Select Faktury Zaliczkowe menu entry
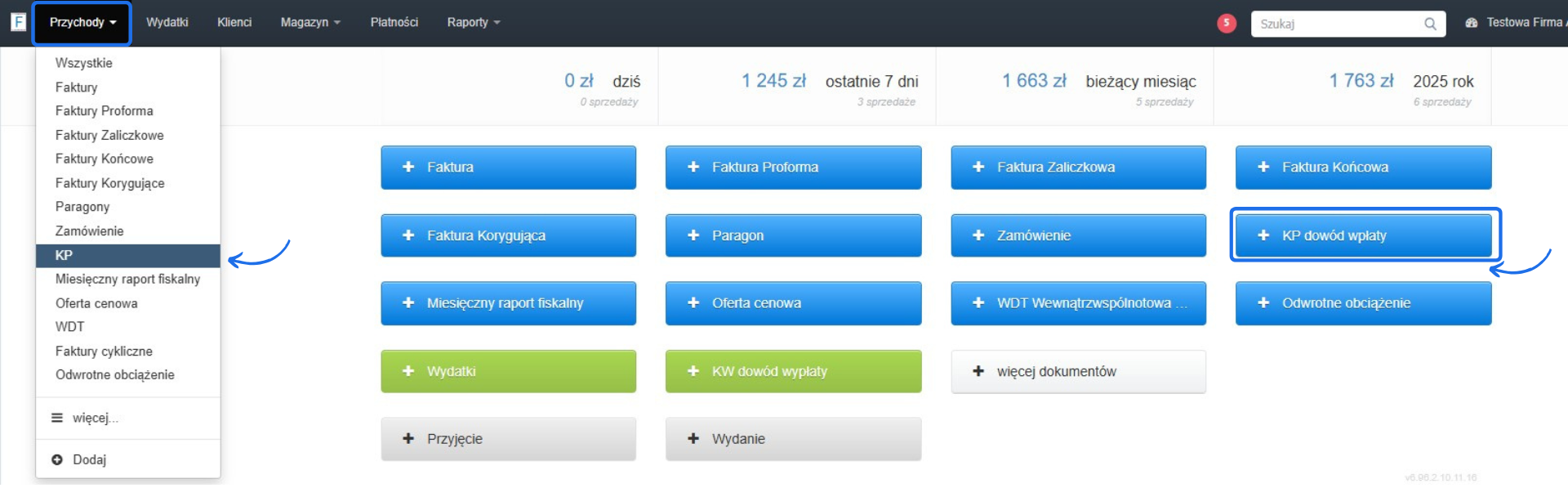The width and height of the screenshot is (1568, 488). point(128,136)
